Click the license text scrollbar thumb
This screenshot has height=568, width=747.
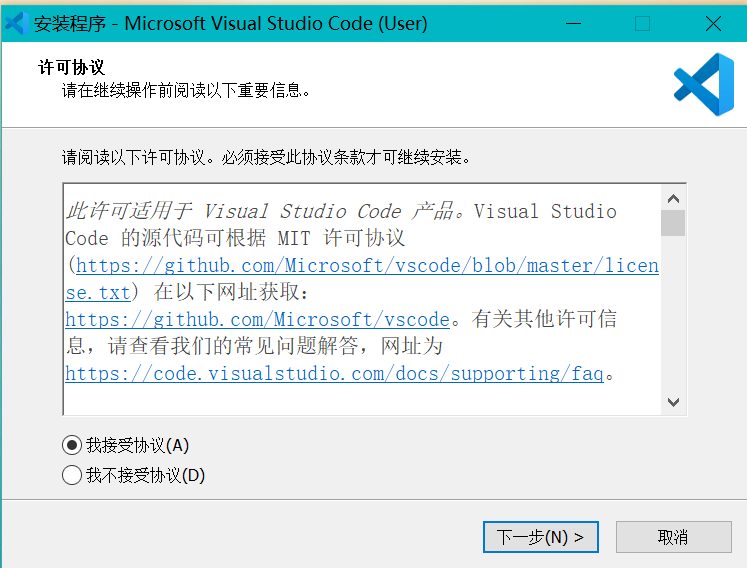[673, 223]
